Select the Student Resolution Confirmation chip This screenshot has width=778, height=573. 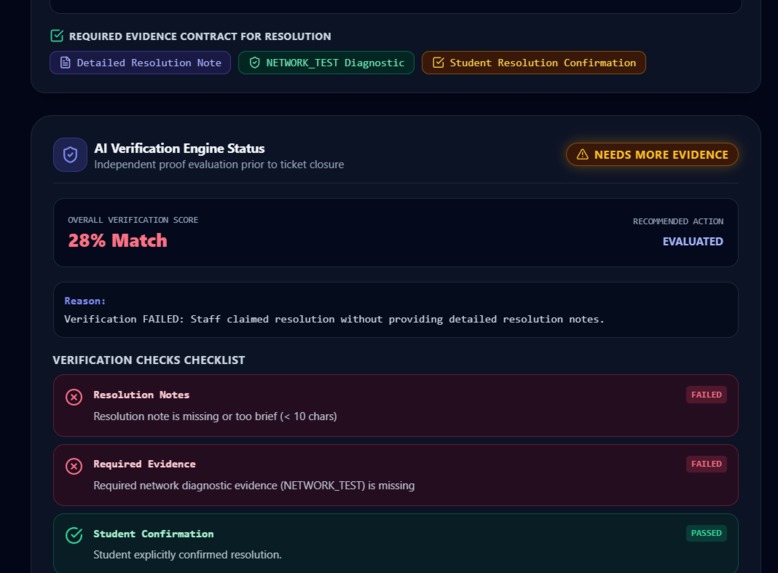coord(534,63)
